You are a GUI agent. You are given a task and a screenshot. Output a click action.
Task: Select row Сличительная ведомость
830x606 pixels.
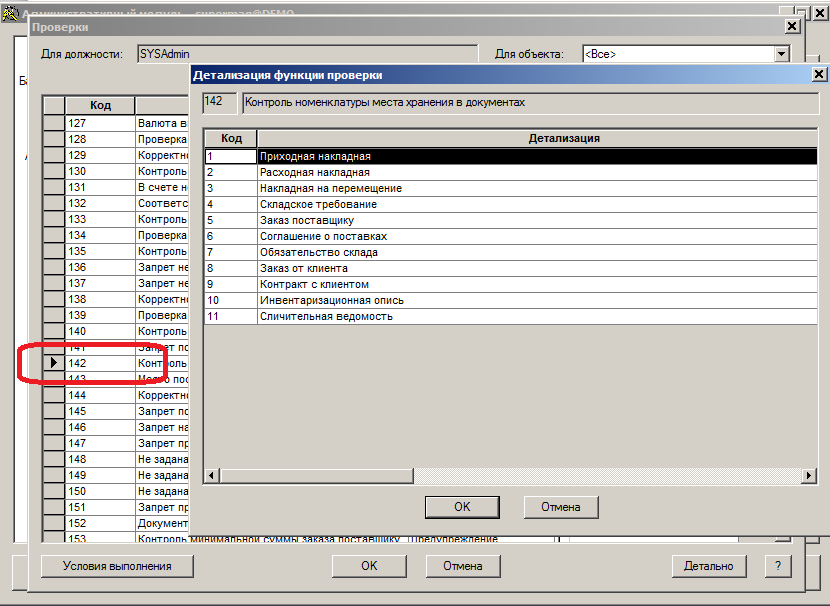click(511, 316)
